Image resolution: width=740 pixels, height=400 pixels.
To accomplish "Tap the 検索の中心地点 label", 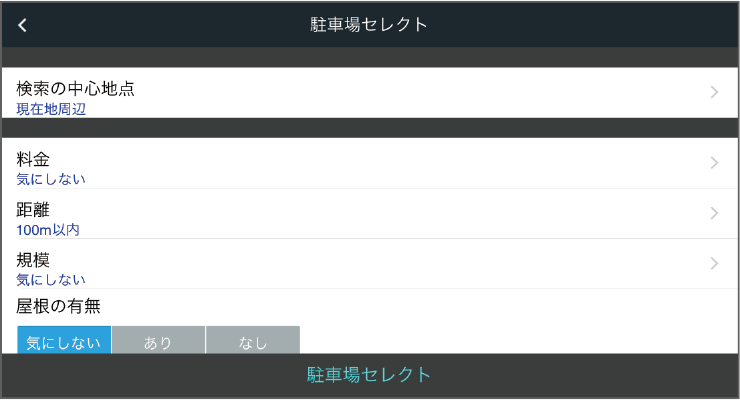I will (x=75, y=88).
